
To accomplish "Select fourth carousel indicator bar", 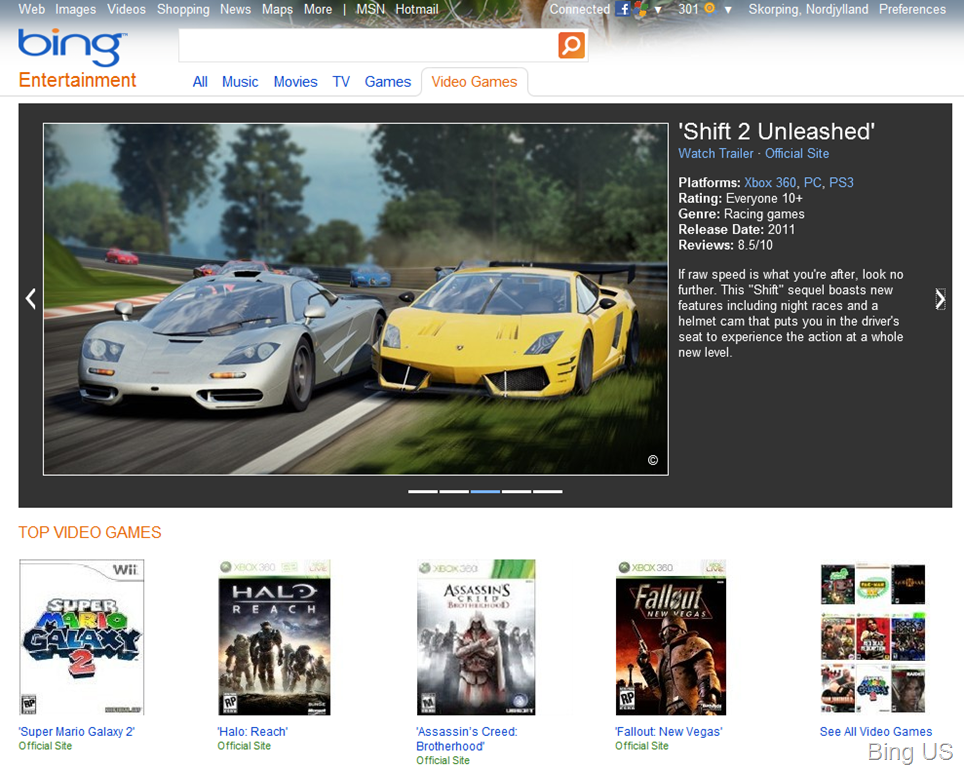I will coord(516,491).
